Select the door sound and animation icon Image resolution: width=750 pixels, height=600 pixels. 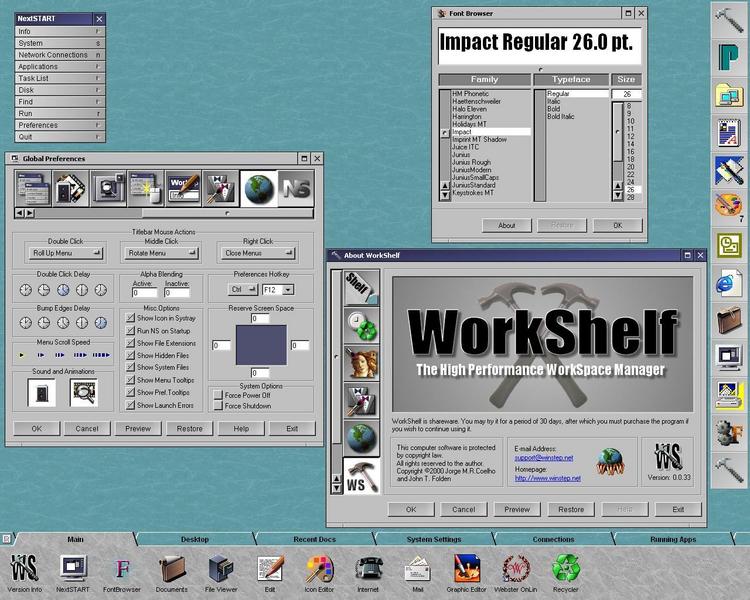(42, 393)
